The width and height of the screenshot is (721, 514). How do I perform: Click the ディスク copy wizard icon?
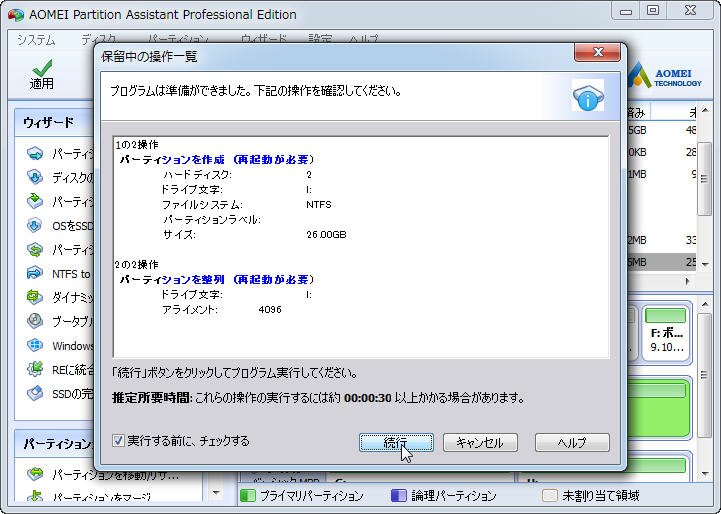35,177
